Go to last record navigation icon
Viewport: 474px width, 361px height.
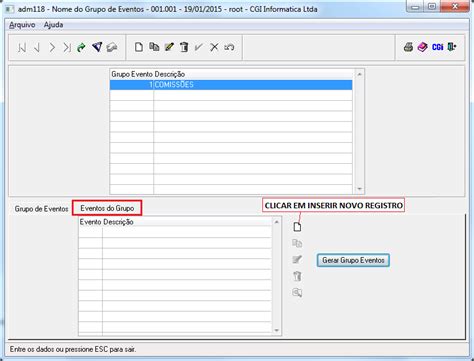click(67, 47)
